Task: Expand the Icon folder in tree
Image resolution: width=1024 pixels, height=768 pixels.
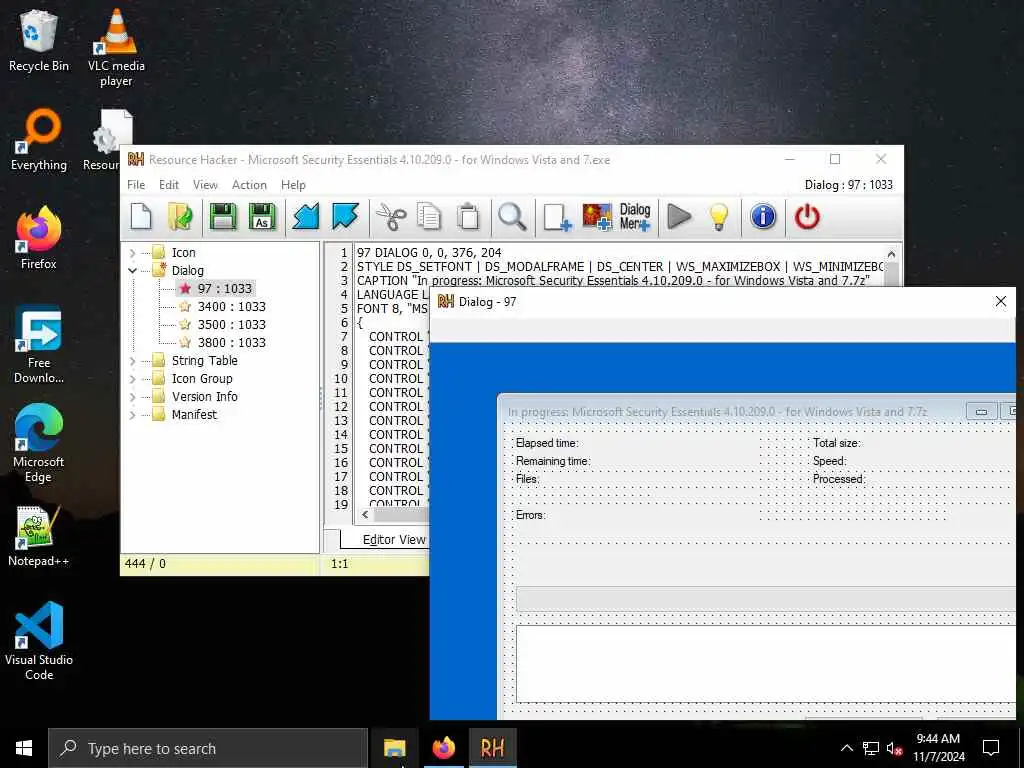Action: [133, 253]
